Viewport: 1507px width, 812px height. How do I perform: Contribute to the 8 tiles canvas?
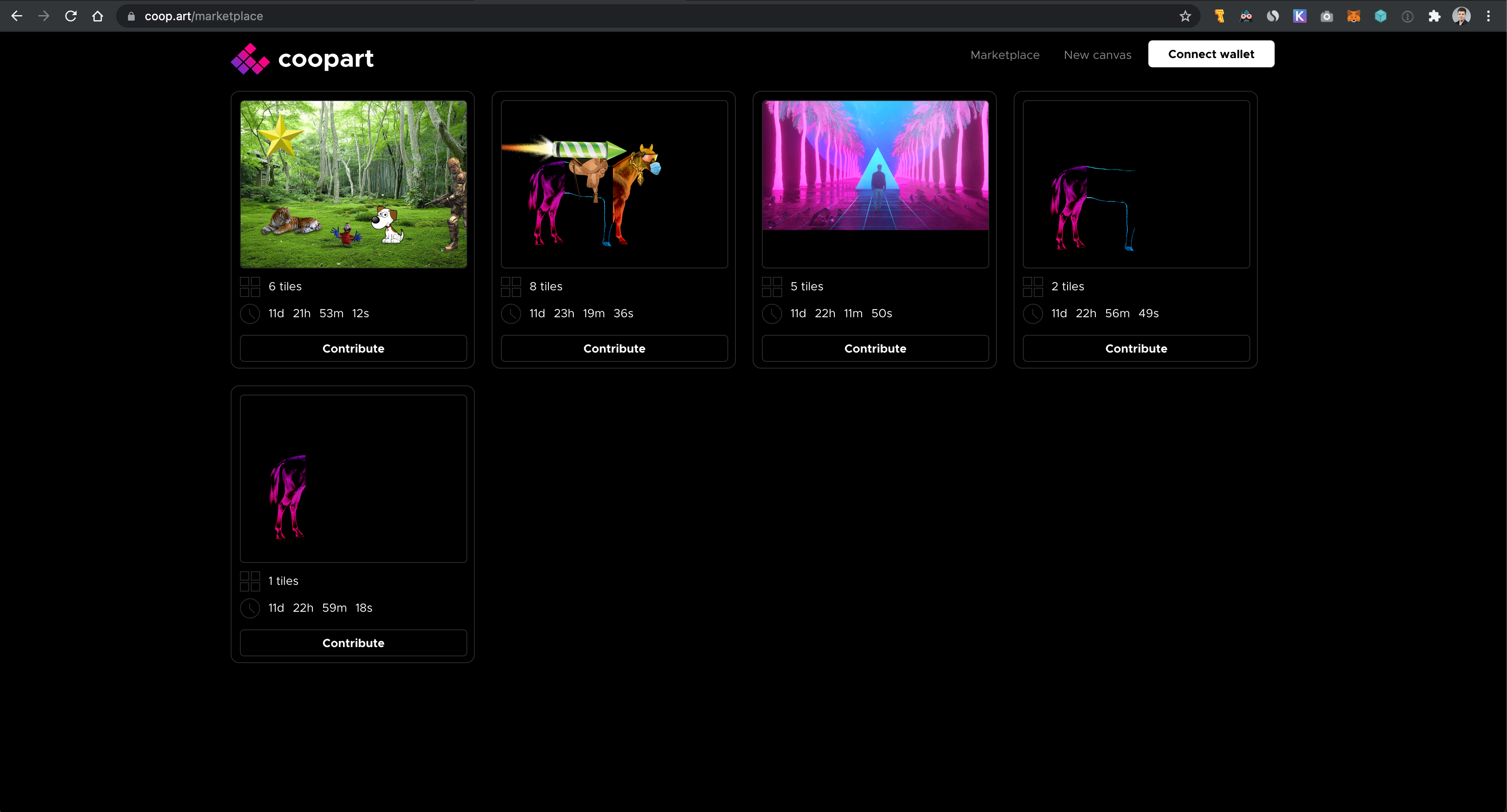pos(614,348)
